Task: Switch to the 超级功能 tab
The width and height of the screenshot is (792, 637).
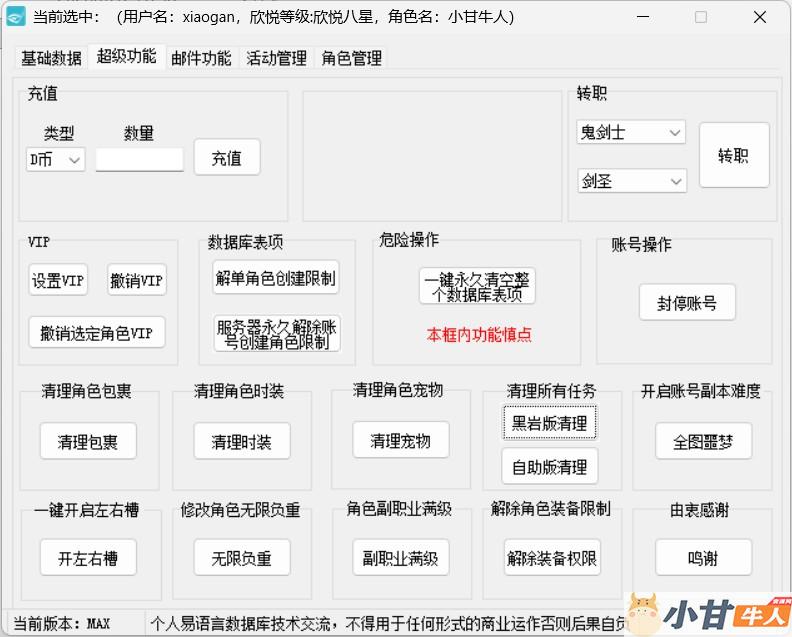Action: (x=126, y=56)
